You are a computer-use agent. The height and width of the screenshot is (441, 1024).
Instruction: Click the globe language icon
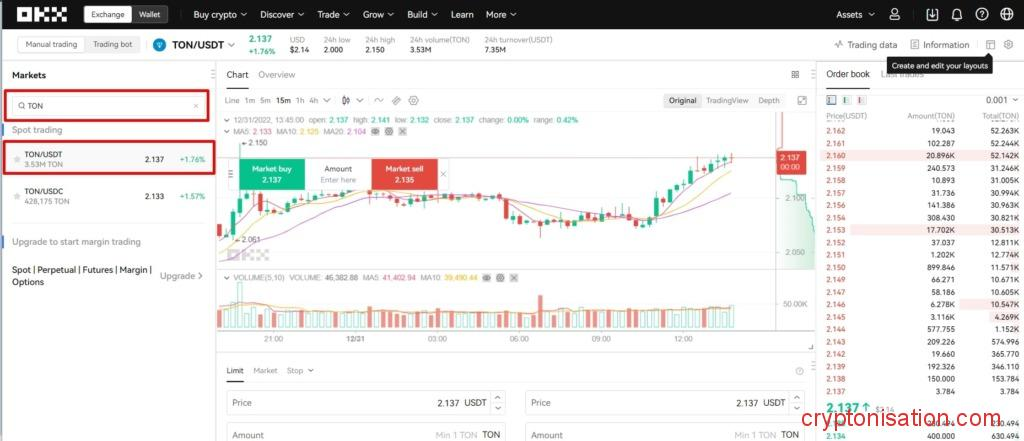(1006, 15)
